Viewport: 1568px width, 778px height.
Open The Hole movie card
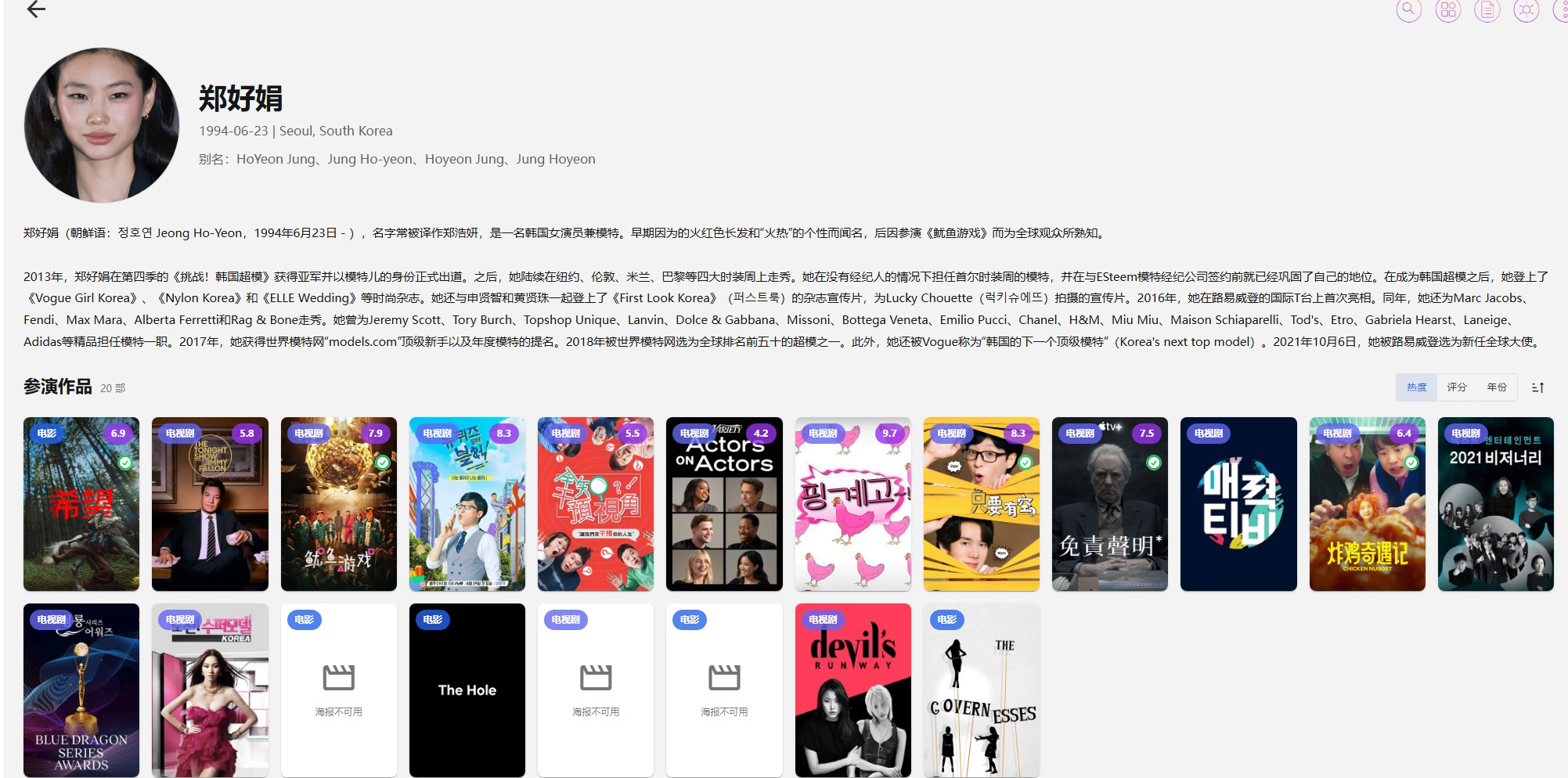click(x=467, y=690)
